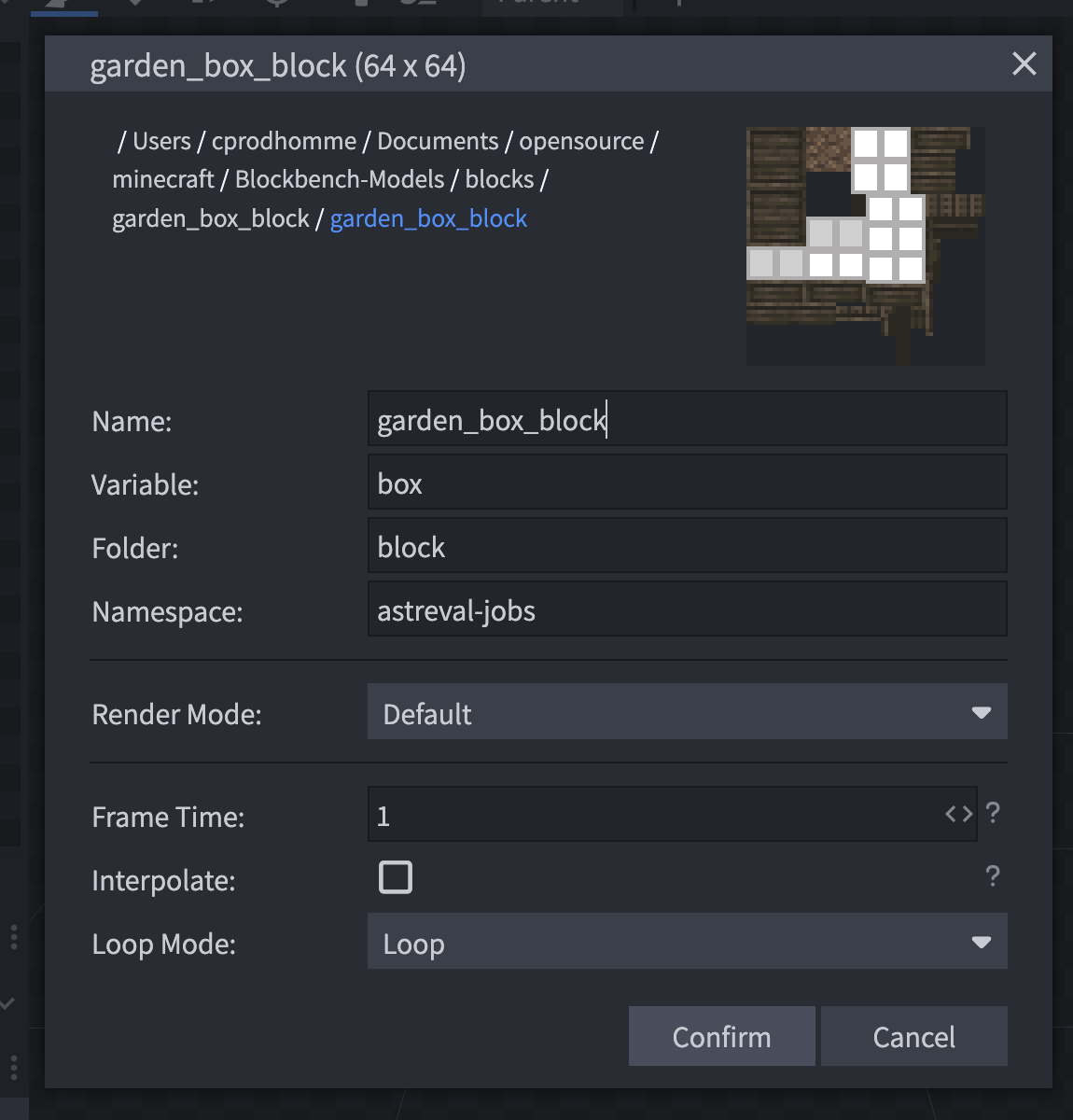Click the three-dot handle below the sidebar checkmark
This screenshot has height=1120, width=1073.
pos(14,1067)
